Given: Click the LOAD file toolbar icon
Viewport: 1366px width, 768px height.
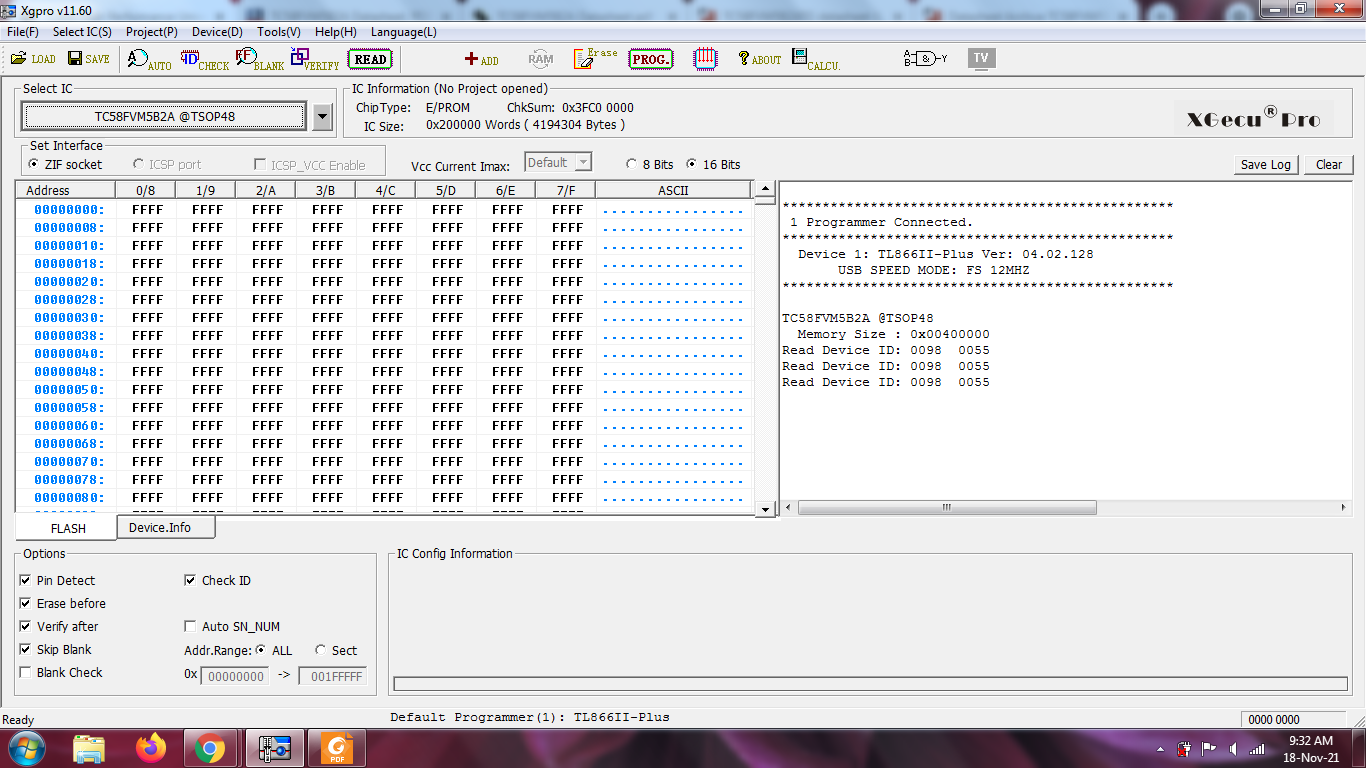Looking at the screenshot, I should tap(32, 59).
